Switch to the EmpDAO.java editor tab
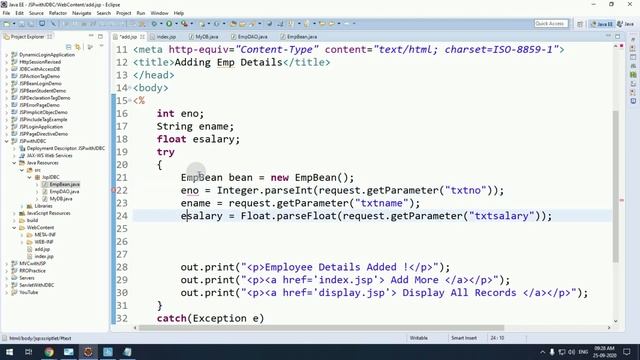The width and height of the screenshot is (640, 360). pyautogui.click(x=249, y=37)
